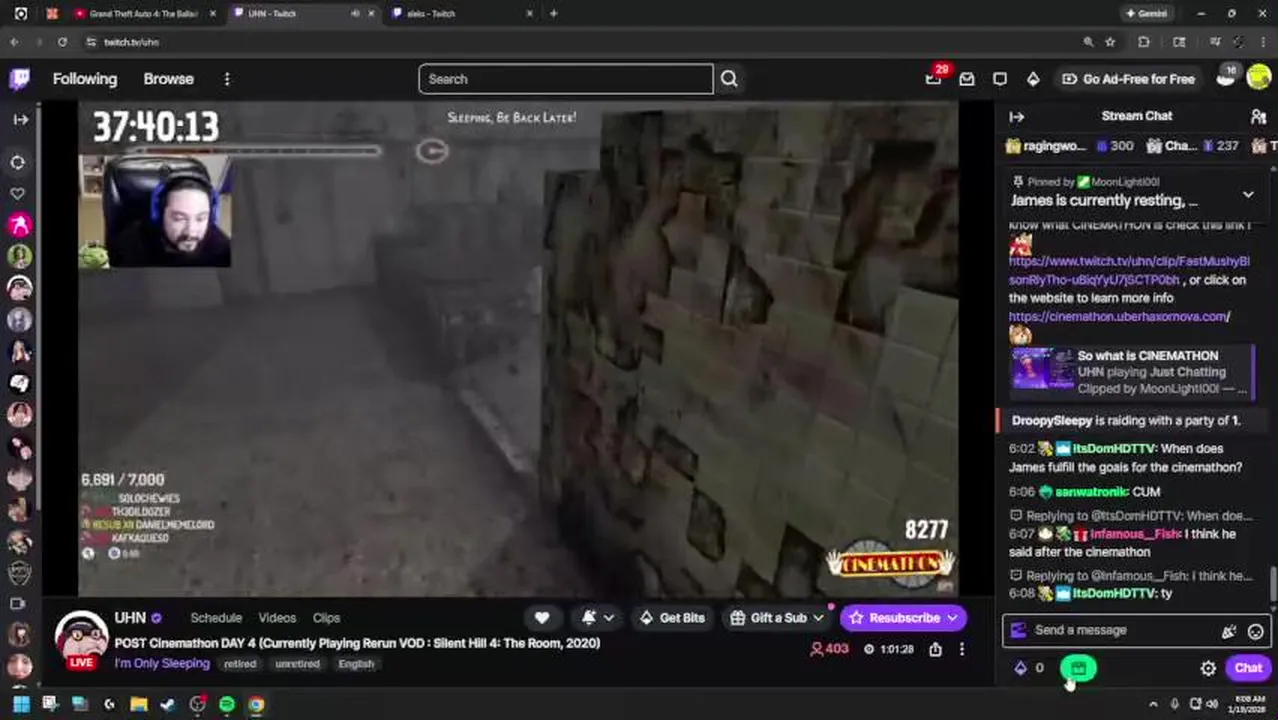Open a new browser tab
The width and height of the screenshot is (1278, 720).
(553, 14)
